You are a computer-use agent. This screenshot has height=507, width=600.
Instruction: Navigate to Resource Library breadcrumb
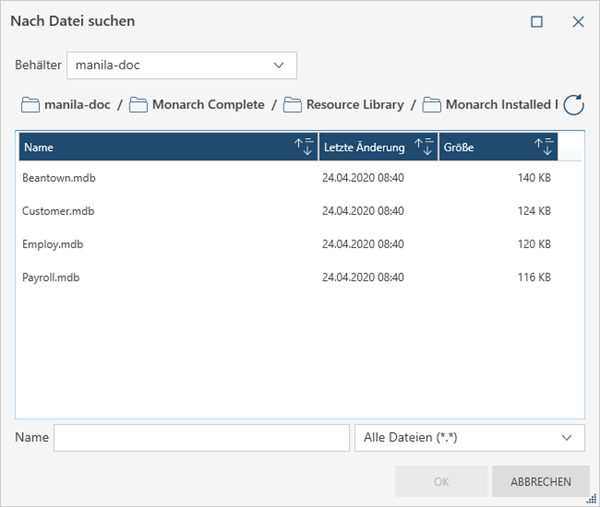click(x=355, y=104)
